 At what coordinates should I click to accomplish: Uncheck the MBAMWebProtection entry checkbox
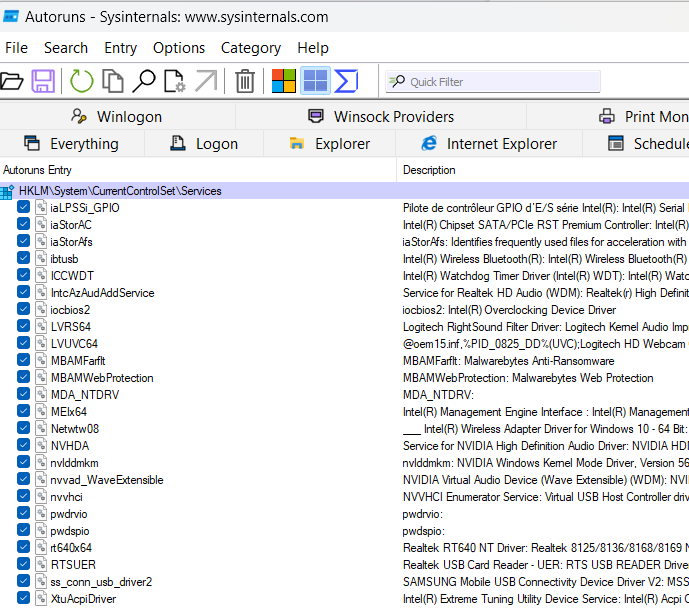pos(23,377)
